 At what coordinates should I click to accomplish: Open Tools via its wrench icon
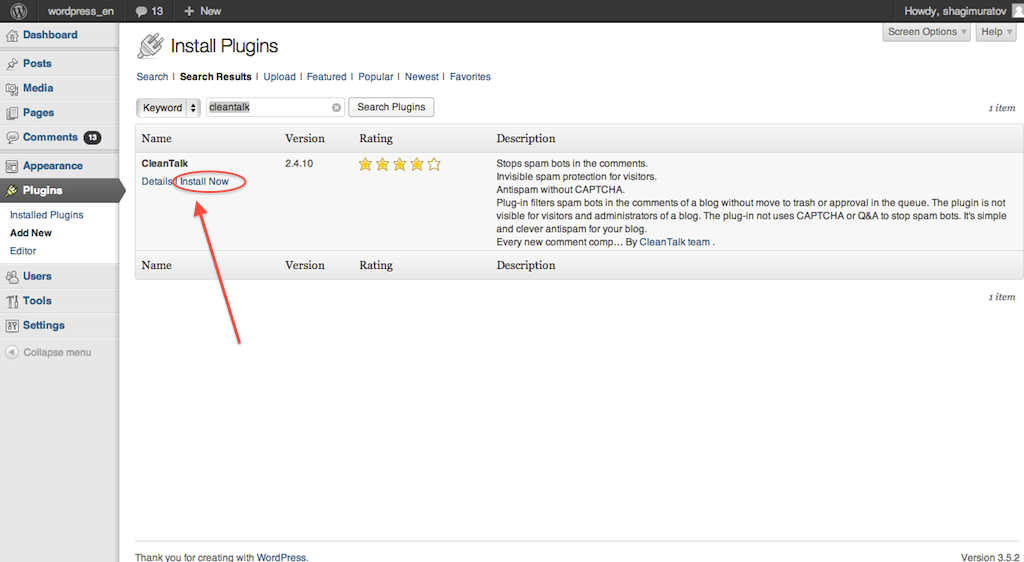point(12,301)
